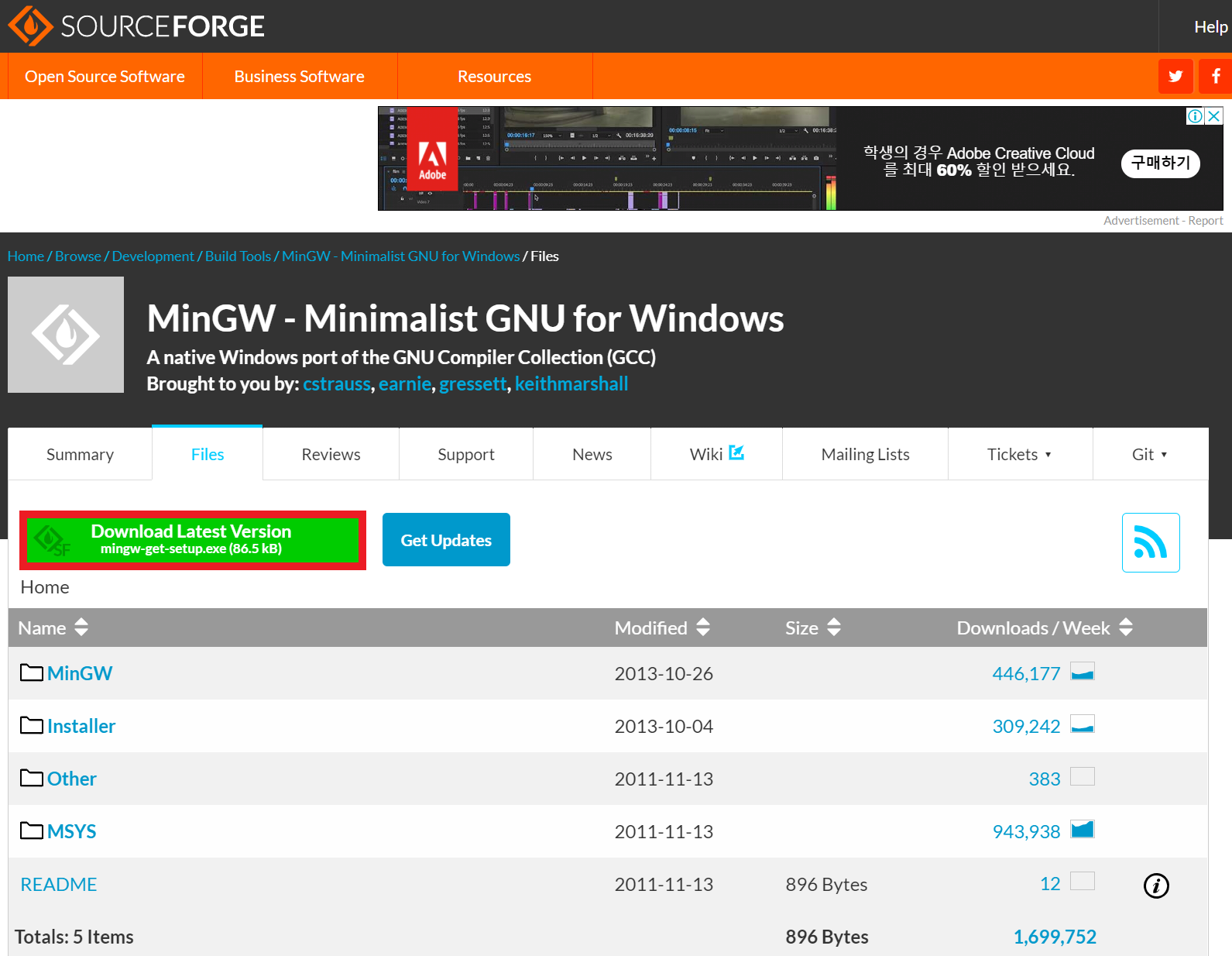The width and height of the screenshot is (1232, 956).
Task: Expand the Tickets dropdown tab
Action: coord(1020,455)
